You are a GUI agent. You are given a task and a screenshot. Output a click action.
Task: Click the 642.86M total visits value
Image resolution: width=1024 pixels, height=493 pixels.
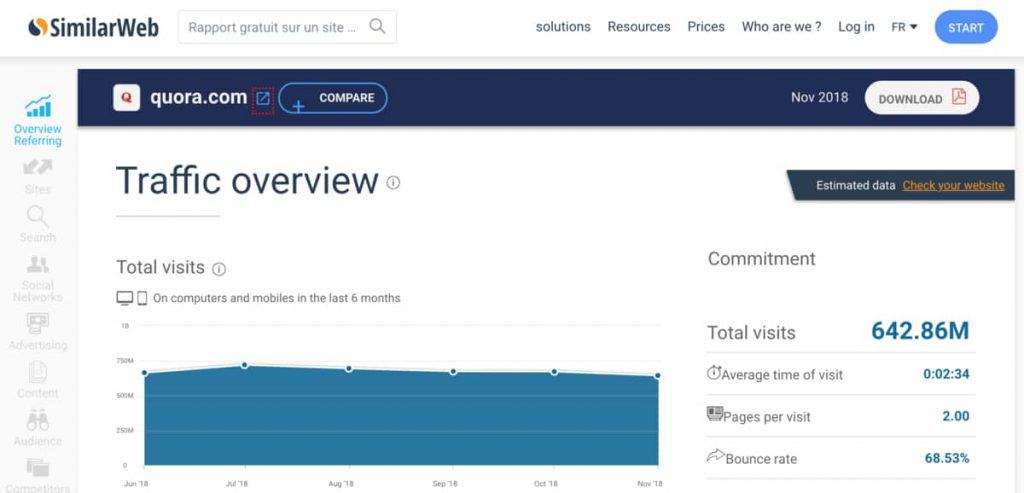pos(920,331)
